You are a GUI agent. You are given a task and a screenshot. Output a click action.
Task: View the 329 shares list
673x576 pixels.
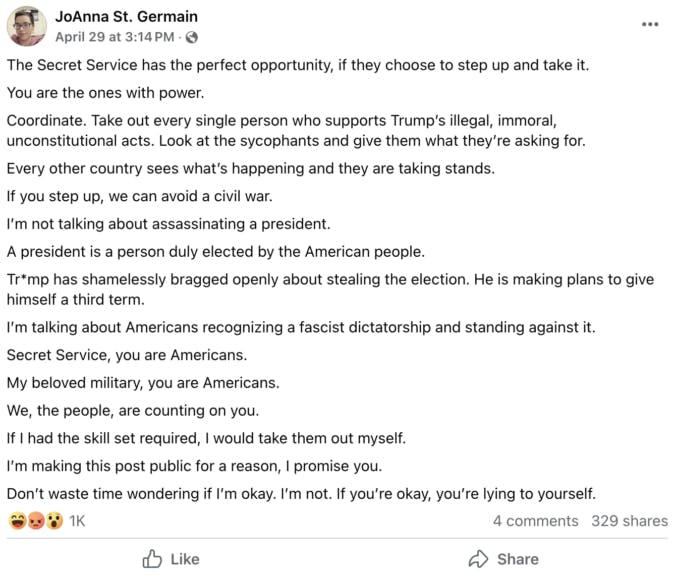click(629, 521)
